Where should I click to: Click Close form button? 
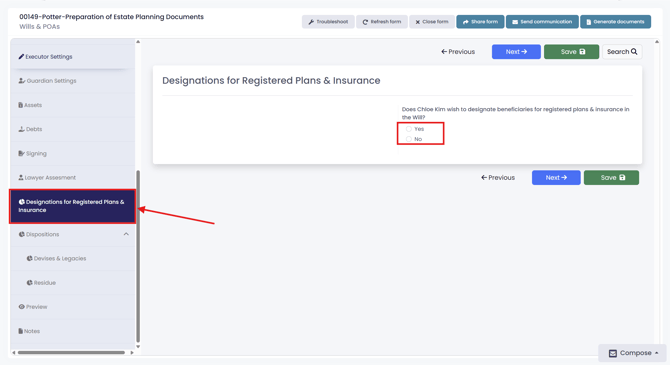pyautogui.click(x=432, y=22)
